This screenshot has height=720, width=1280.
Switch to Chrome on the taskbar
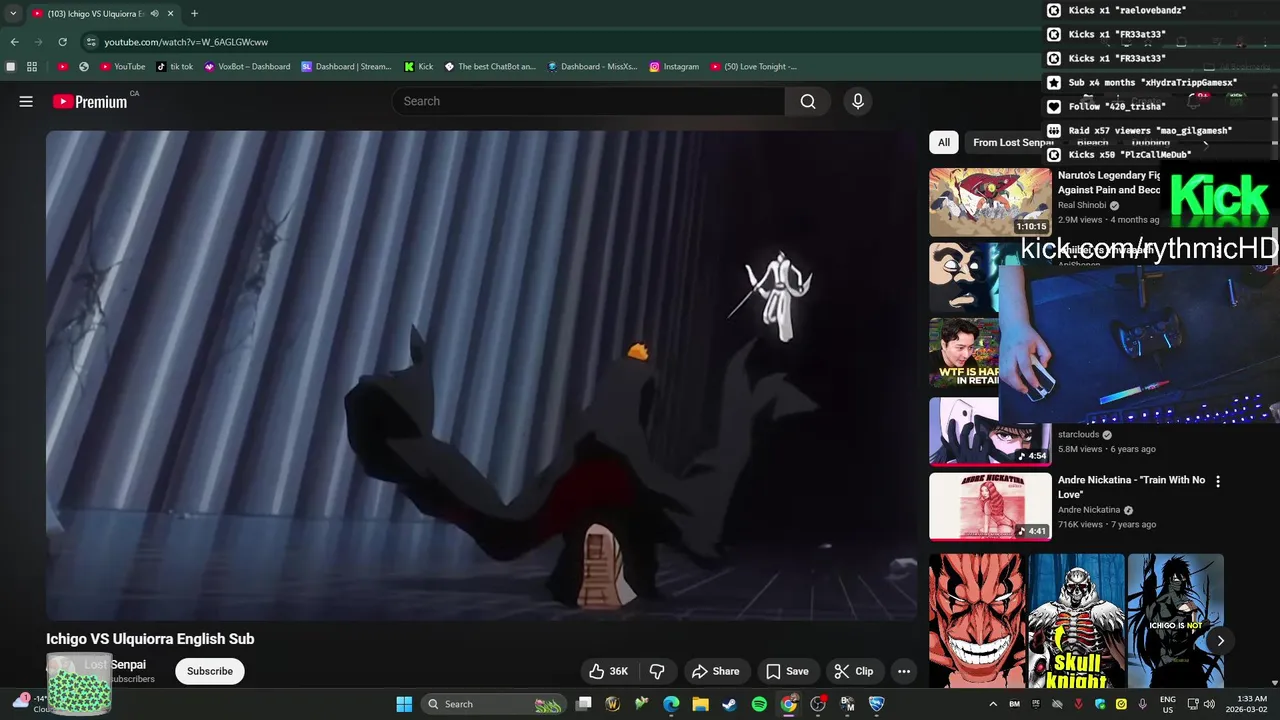pos(789,704)
